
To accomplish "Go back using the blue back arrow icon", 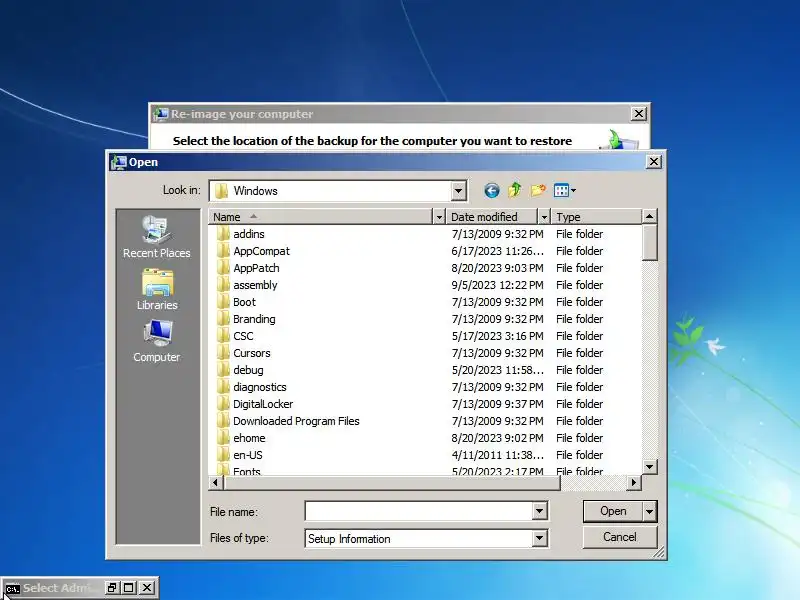I will 492,191.
